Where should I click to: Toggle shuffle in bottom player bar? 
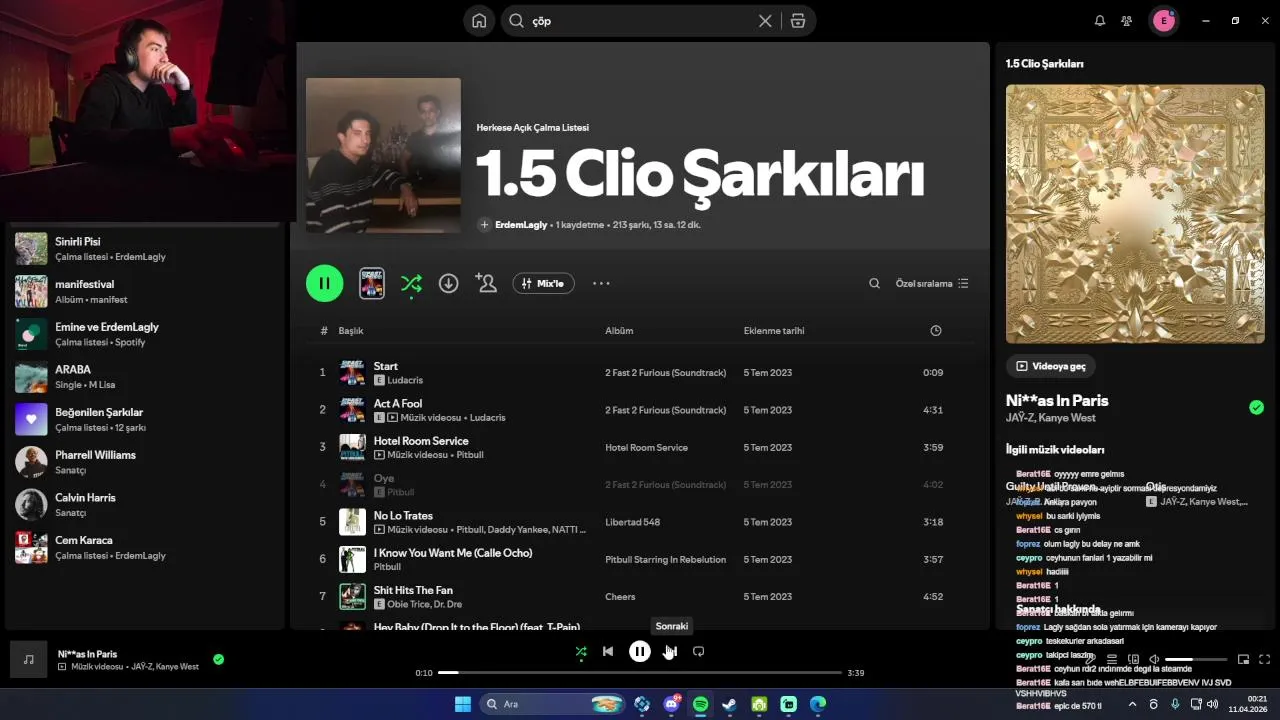(581, 651)
